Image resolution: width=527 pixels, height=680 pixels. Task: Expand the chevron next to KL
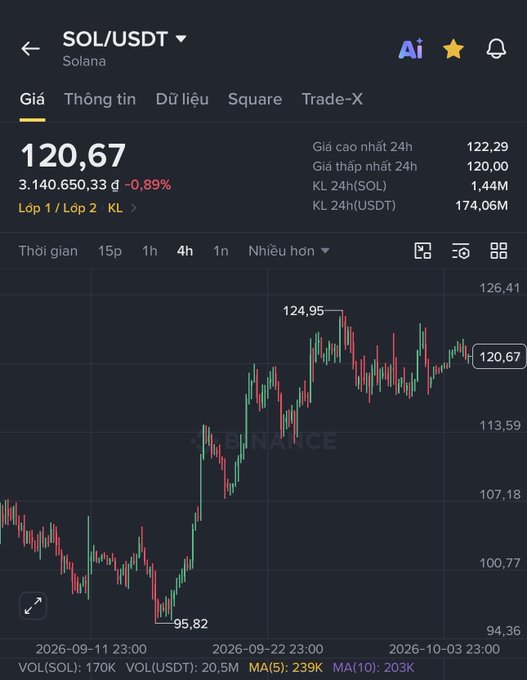pyautogui.click(x=134, y=208)
